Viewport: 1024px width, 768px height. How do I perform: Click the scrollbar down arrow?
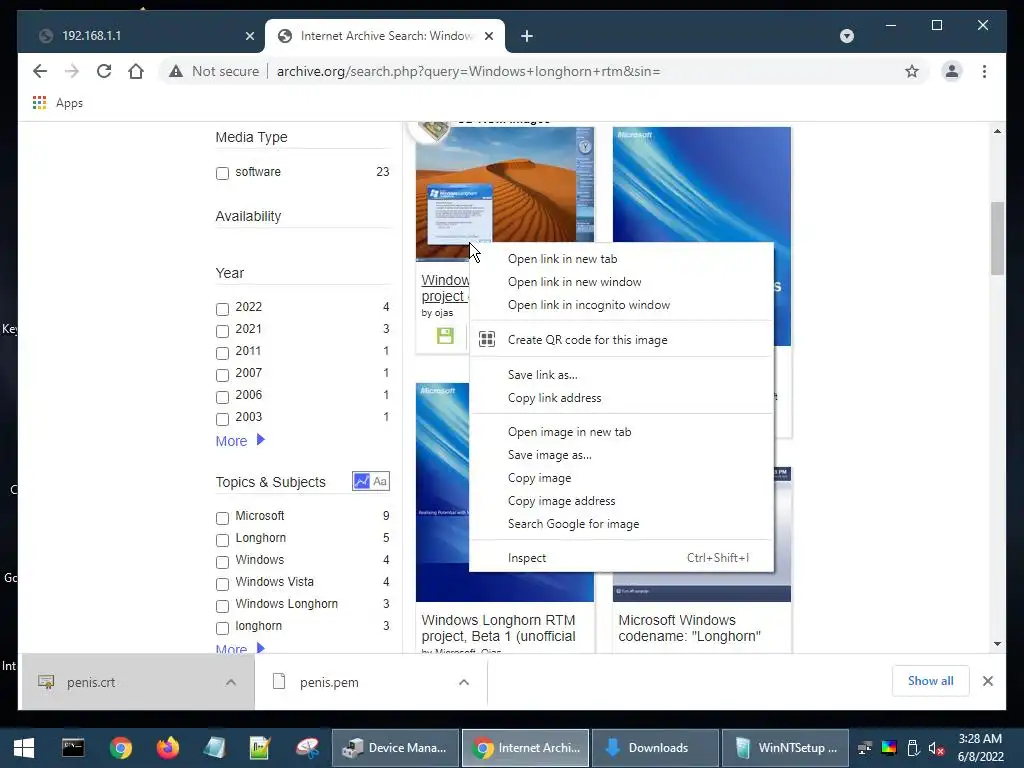(997, 644)
